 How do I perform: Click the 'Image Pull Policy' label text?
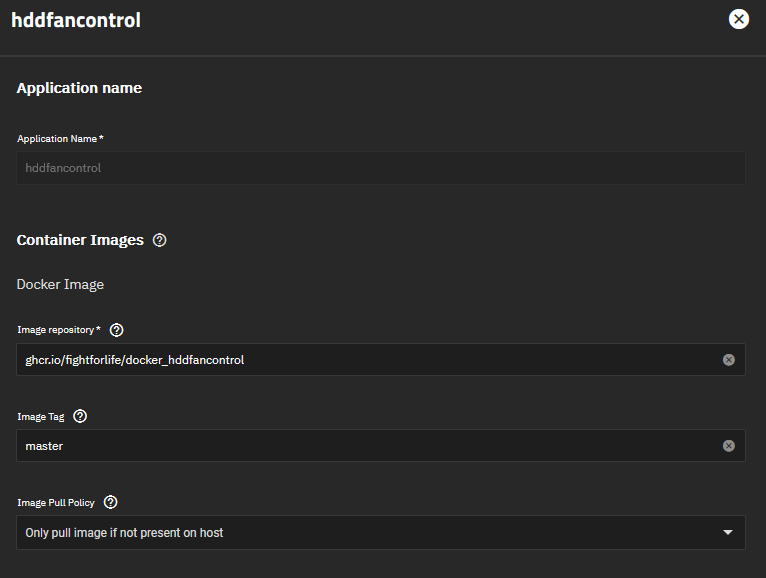coord(57,502)
